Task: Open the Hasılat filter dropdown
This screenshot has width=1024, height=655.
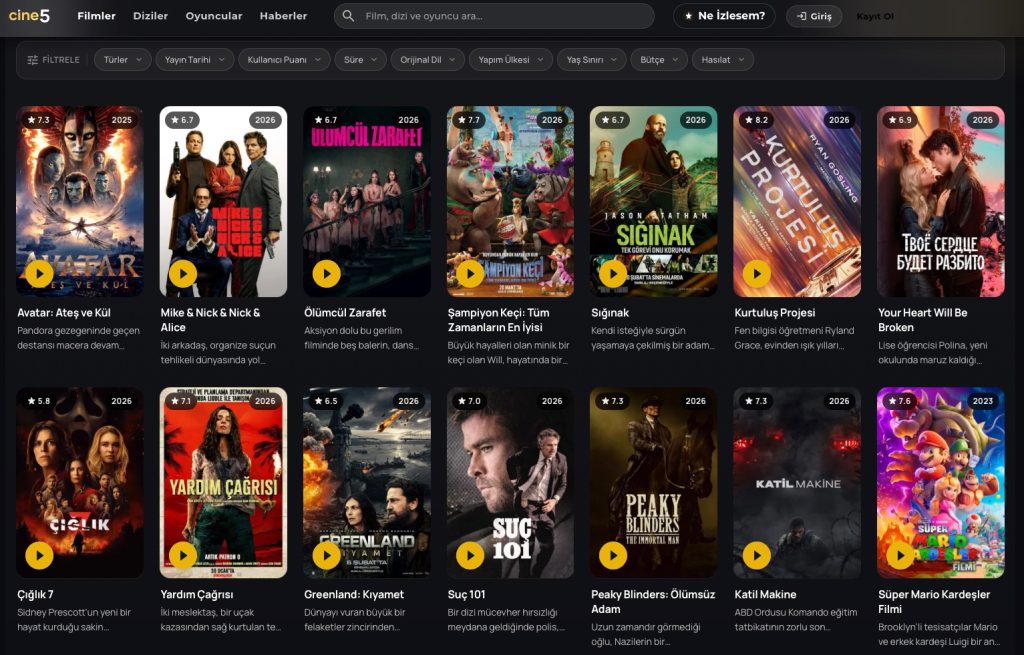Action: [723, 59]
